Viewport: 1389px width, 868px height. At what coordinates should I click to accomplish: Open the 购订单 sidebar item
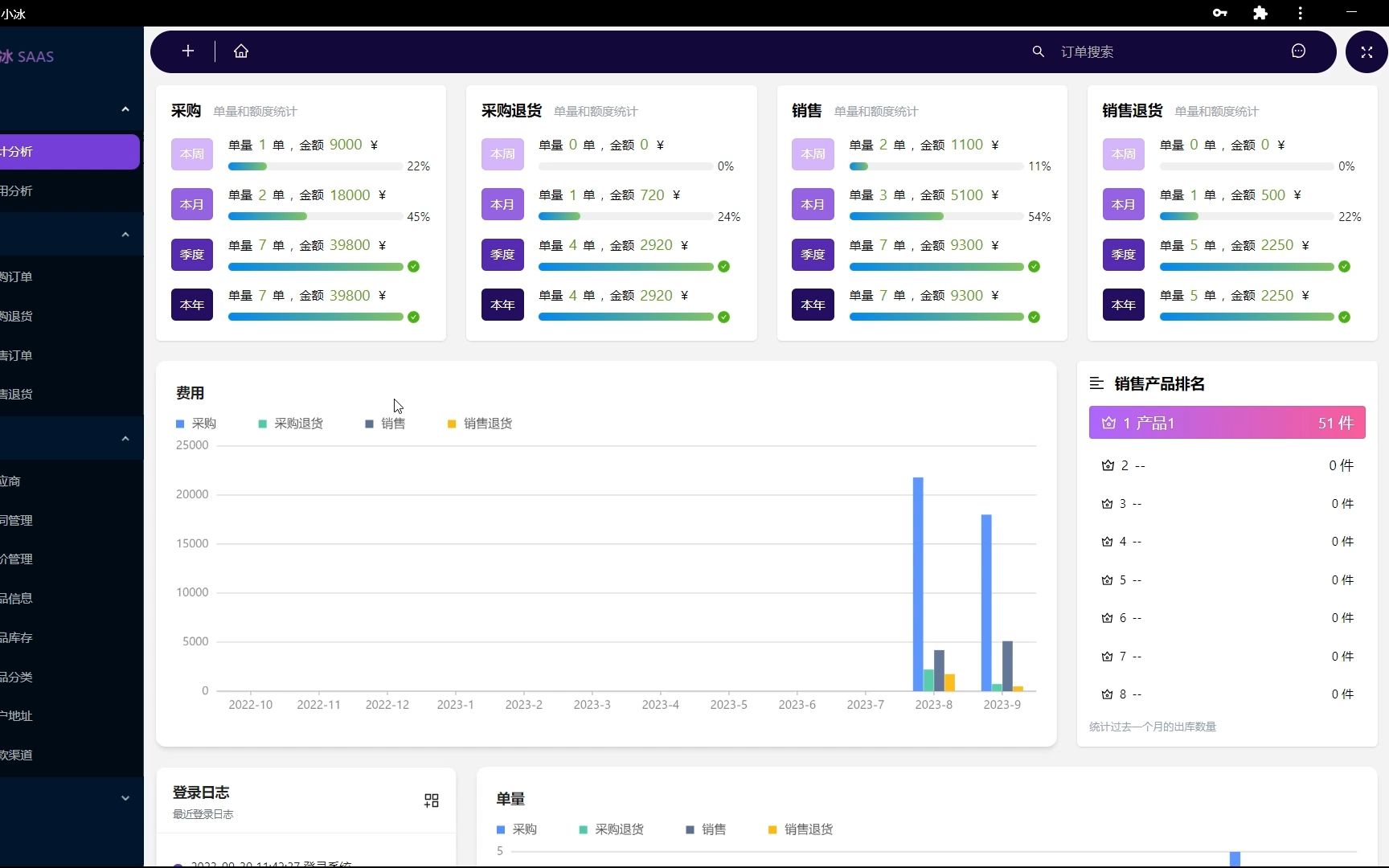[x=72, y=277]
